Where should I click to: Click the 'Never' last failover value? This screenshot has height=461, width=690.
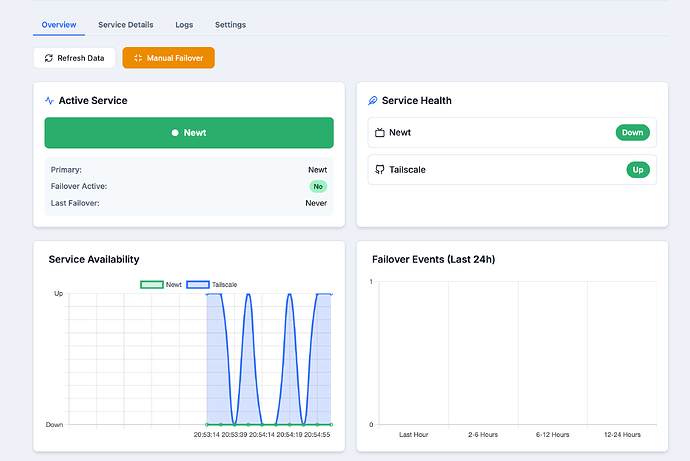[x=316, y=203]
